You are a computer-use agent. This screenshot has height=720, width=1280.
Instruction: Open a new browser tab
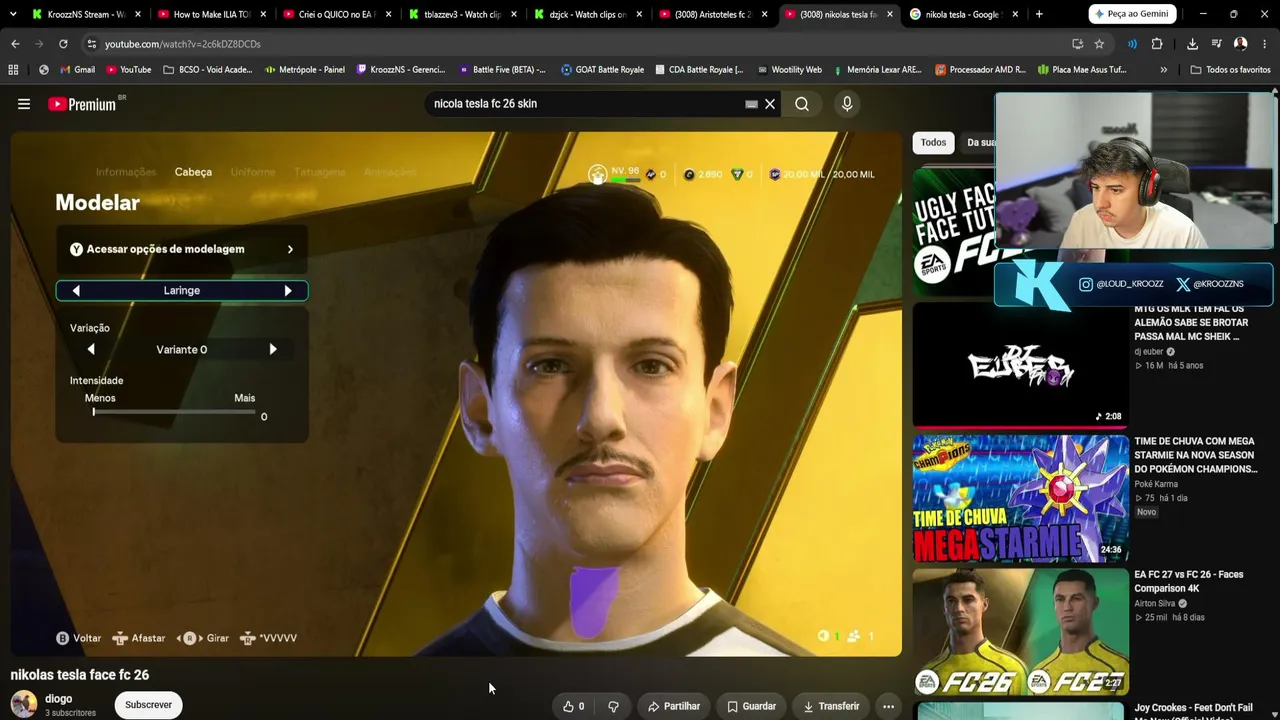click(1039, 14)
